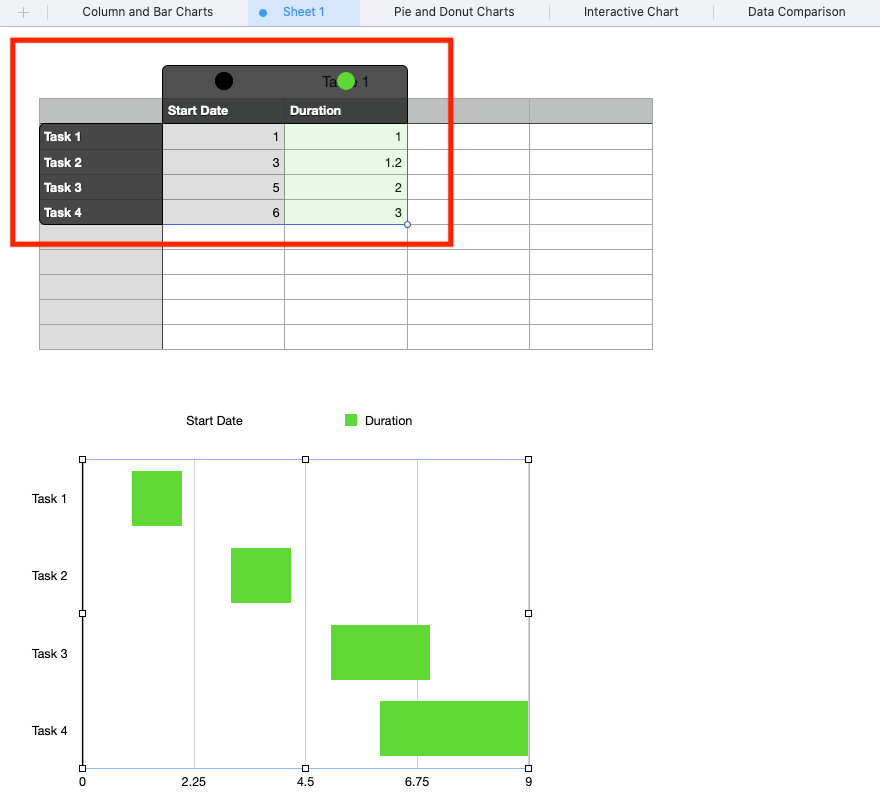Image resolution: width=880 pixels, height=796 pixels.
Task: Select the Start Date legend label
Action: 214,421
